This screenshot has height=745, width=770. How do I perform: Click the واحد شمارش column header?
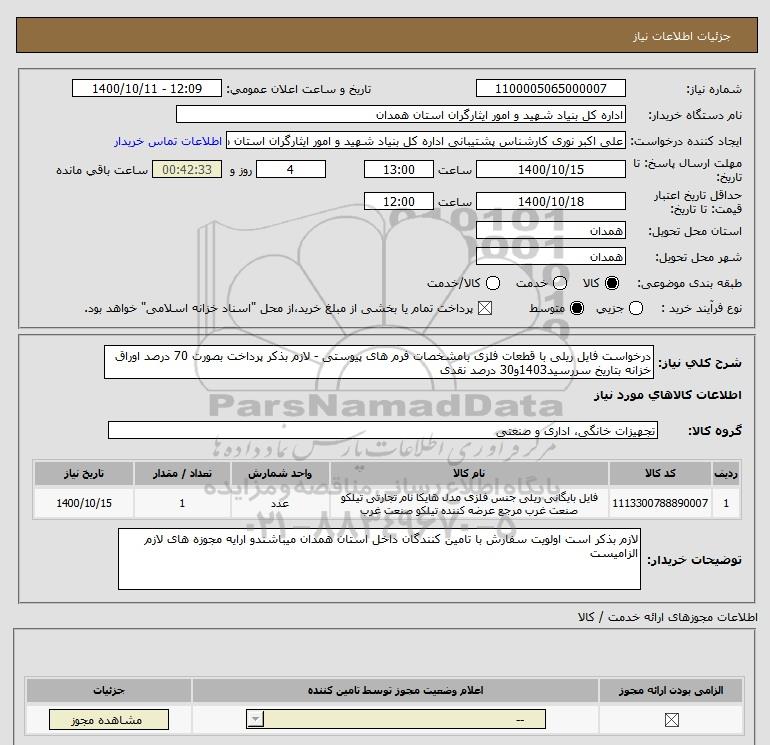[x=280, y=473]
